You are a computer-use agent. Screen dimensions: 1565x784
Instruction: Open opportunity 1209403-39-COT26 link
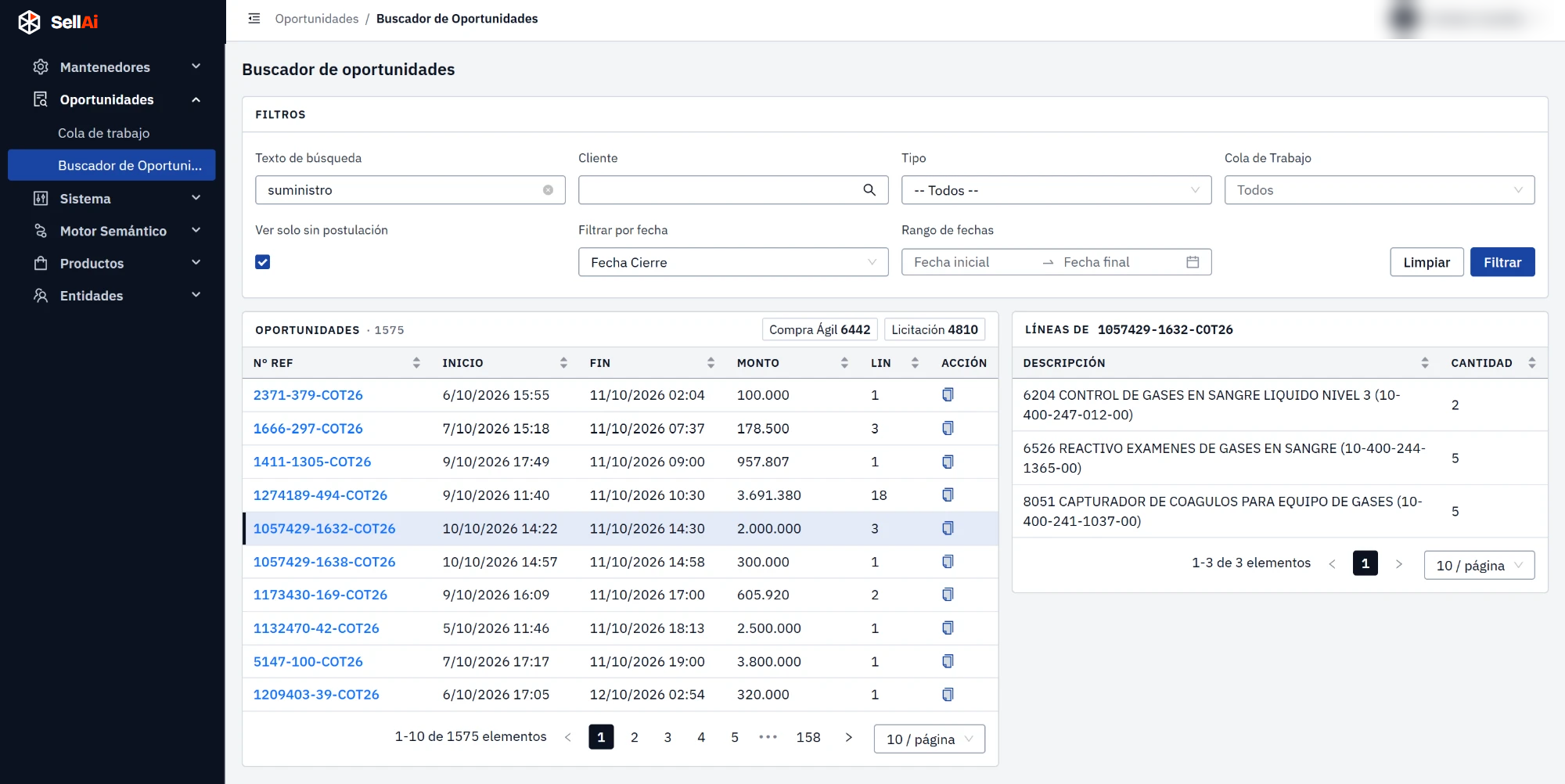pyautogui.click(x=316, y=695)
